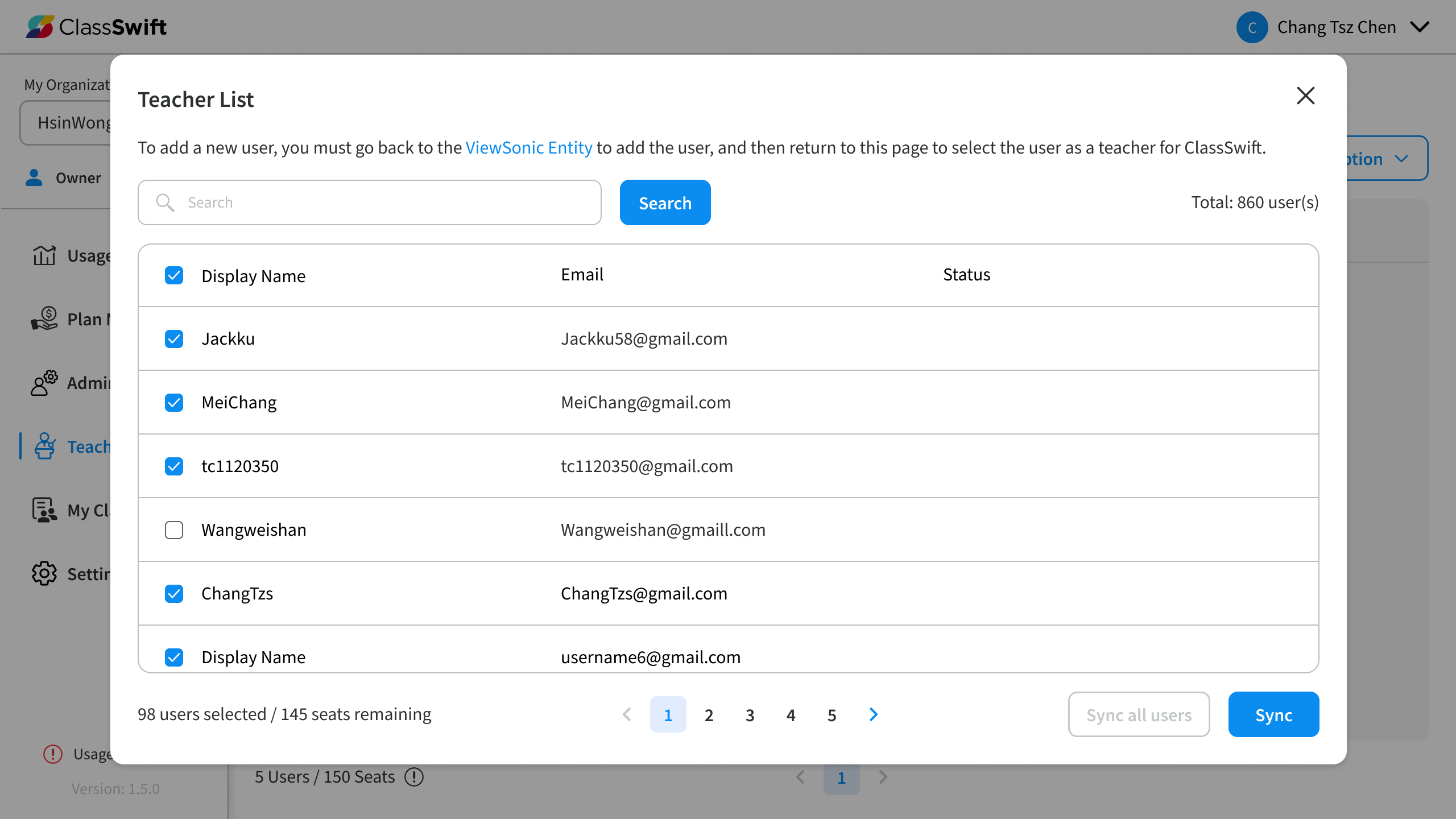Open Settings gear icon in sidebar
Image resolution: width=1456 pixels, height=819 pixels.
[44, 574]
